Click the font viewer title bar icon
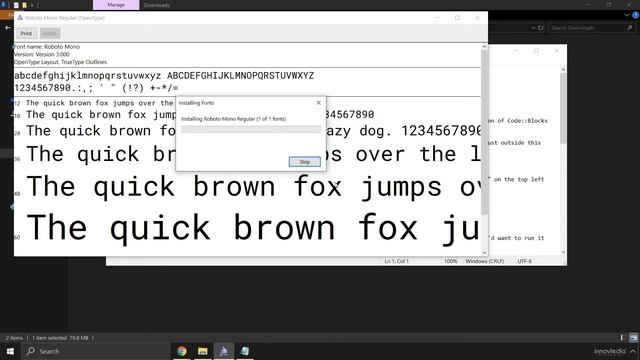The image size is (640, 360). [20, 18]
